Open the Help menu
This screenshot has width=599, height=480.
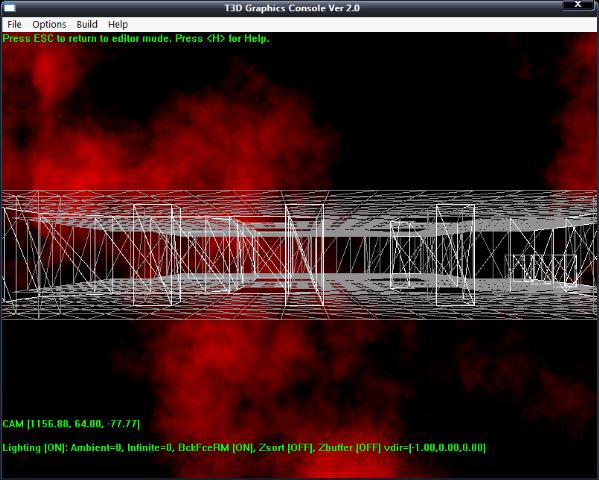tap(118, 24)
